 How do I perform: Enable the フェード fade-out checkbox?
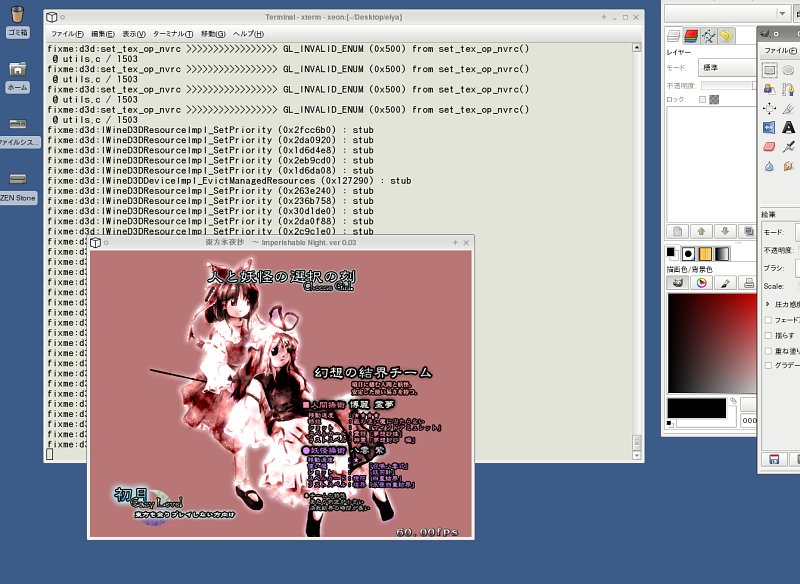[x=768, y=320]
